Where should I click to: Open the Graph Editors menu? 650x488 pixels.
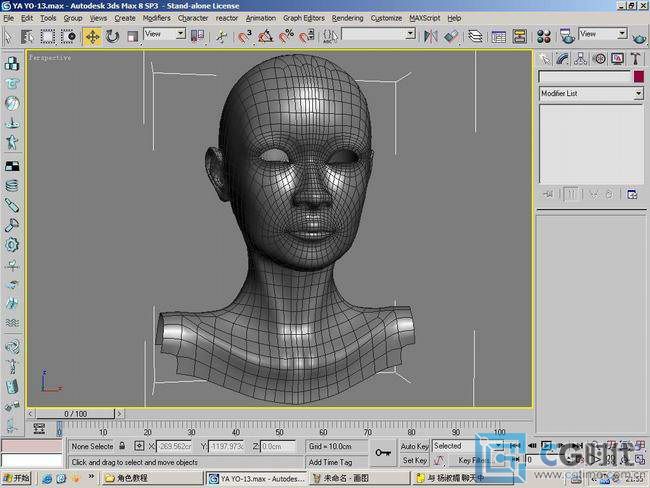point(303,18)
